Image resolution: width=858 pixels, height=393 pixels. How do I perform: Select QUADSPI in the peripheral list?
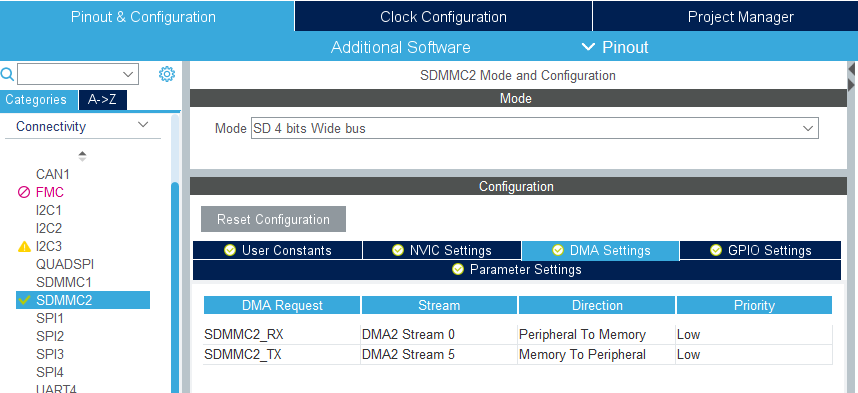tap(65, 264)
